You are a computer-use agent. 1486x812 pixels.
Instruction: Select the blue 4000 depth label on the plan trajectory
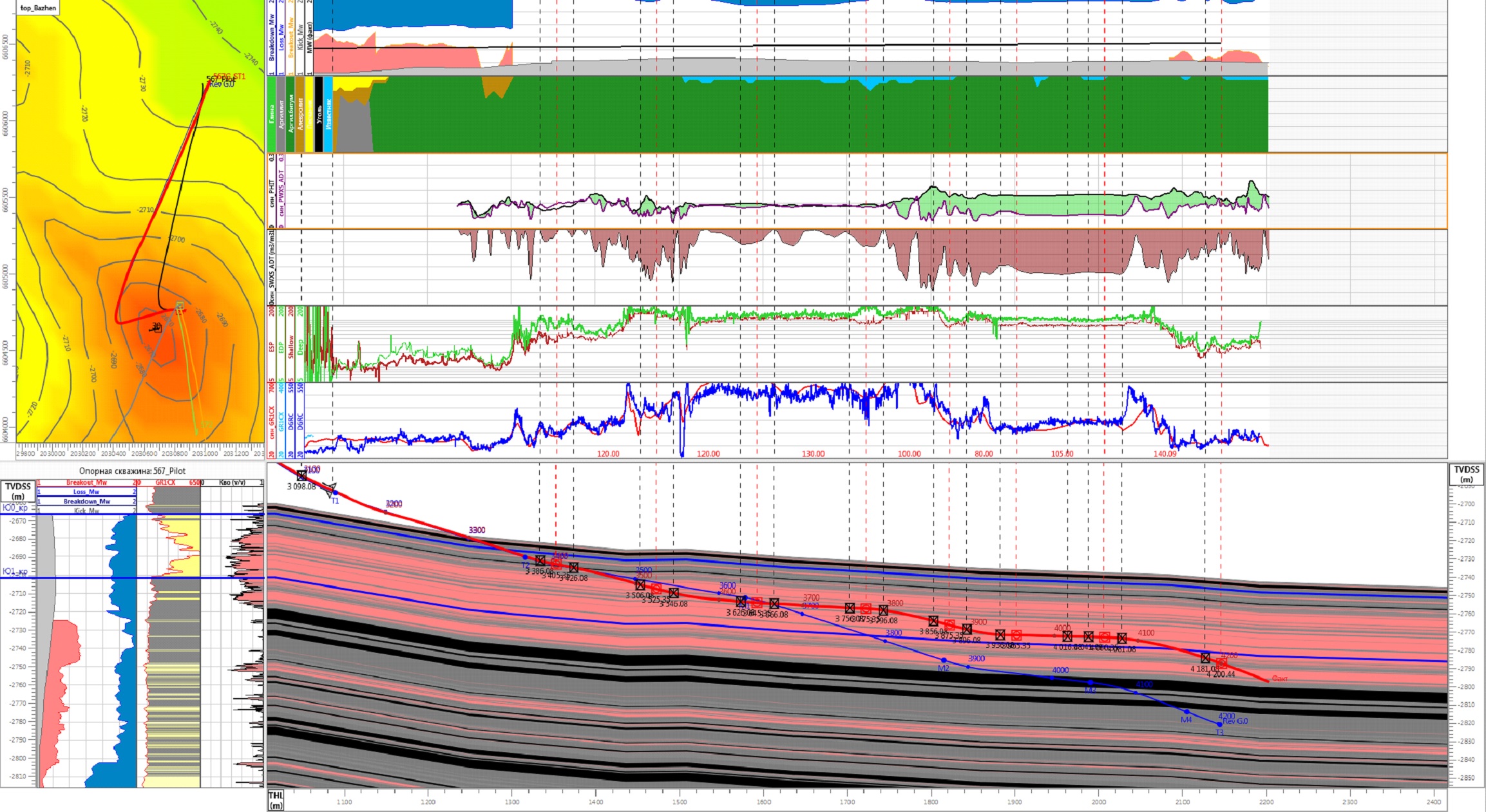coord(1060,670)
